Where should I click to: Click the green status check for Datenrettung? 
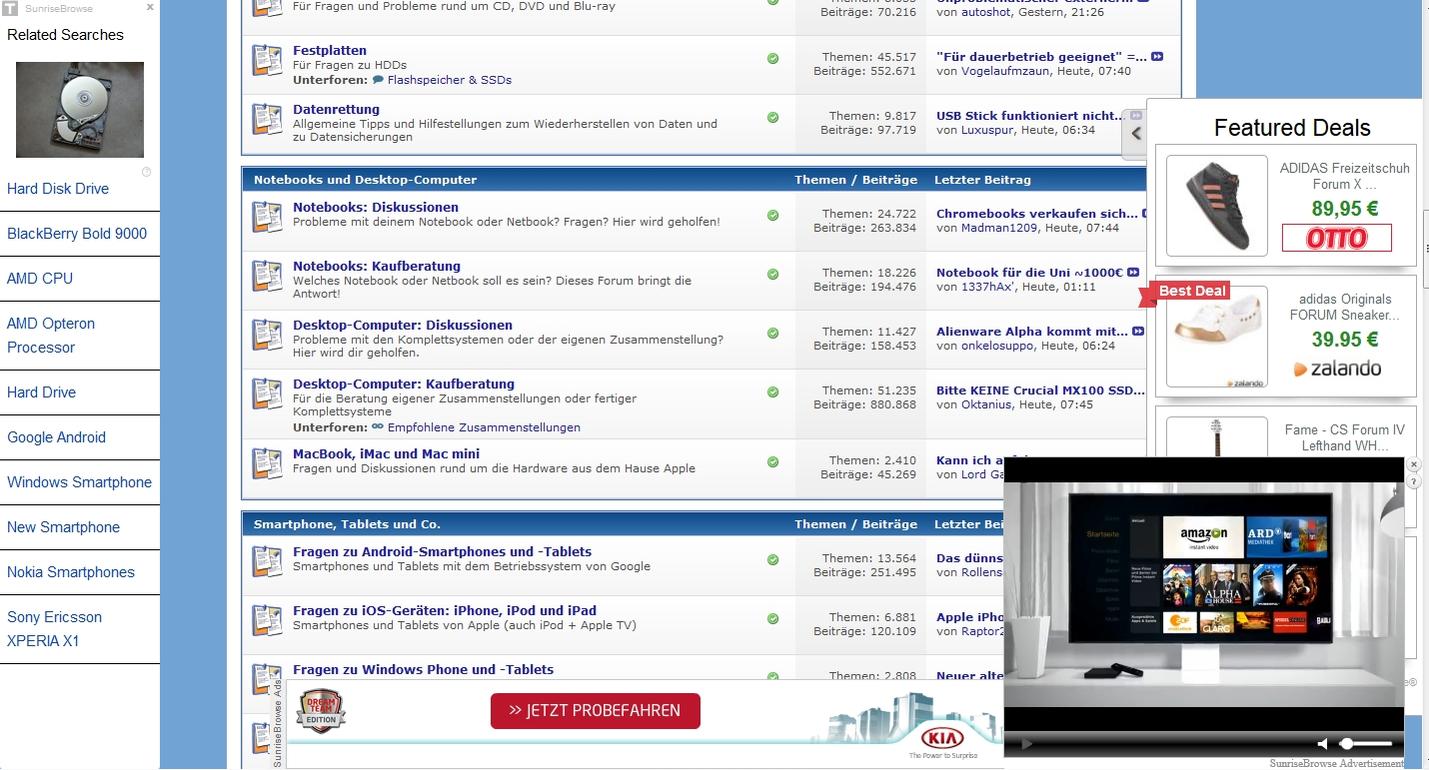coord(773,118)
